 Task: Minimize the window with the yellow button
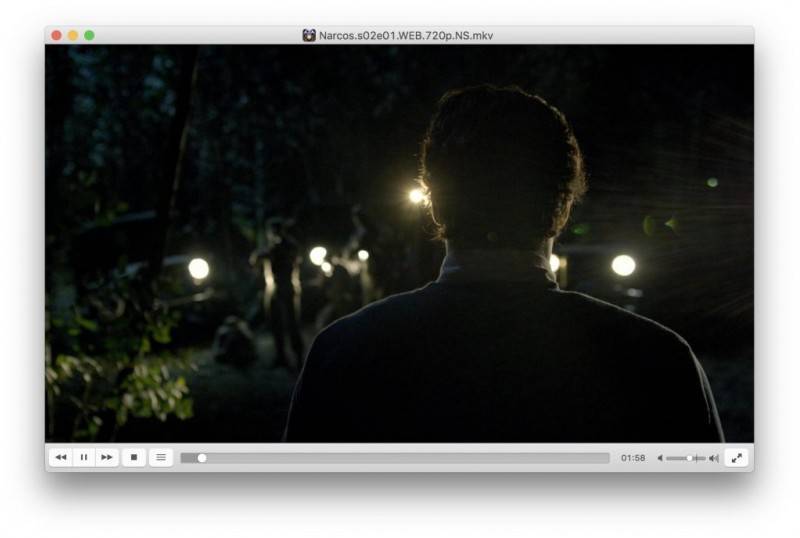[73, 35]
